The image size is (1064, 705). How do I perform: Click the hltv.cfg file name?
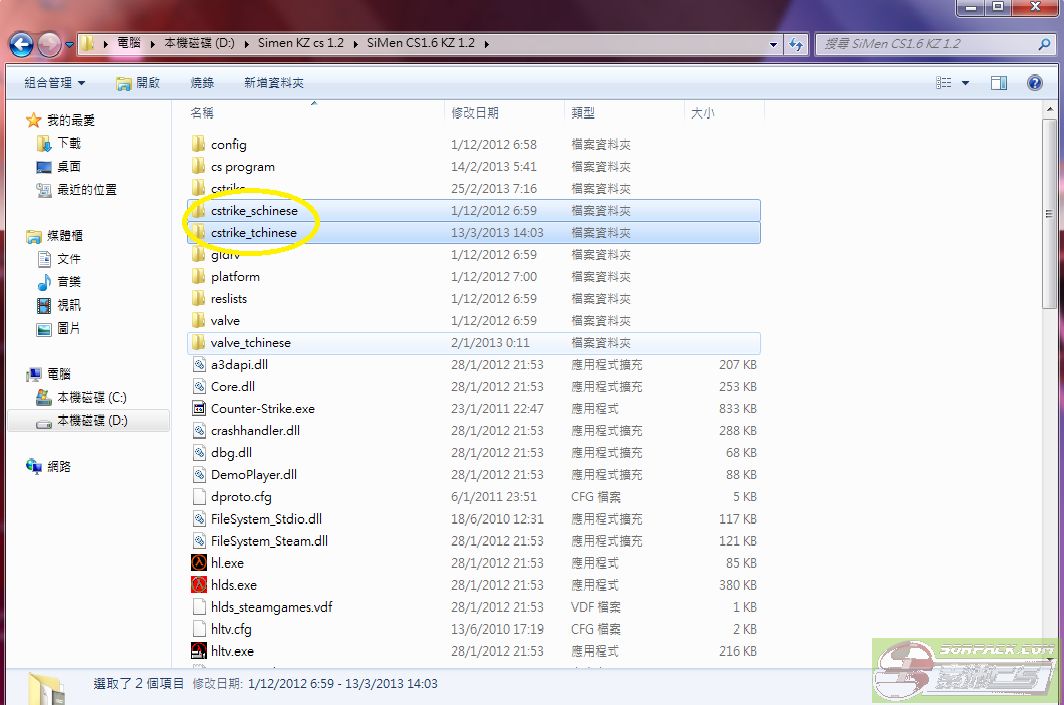pos(231,630)
